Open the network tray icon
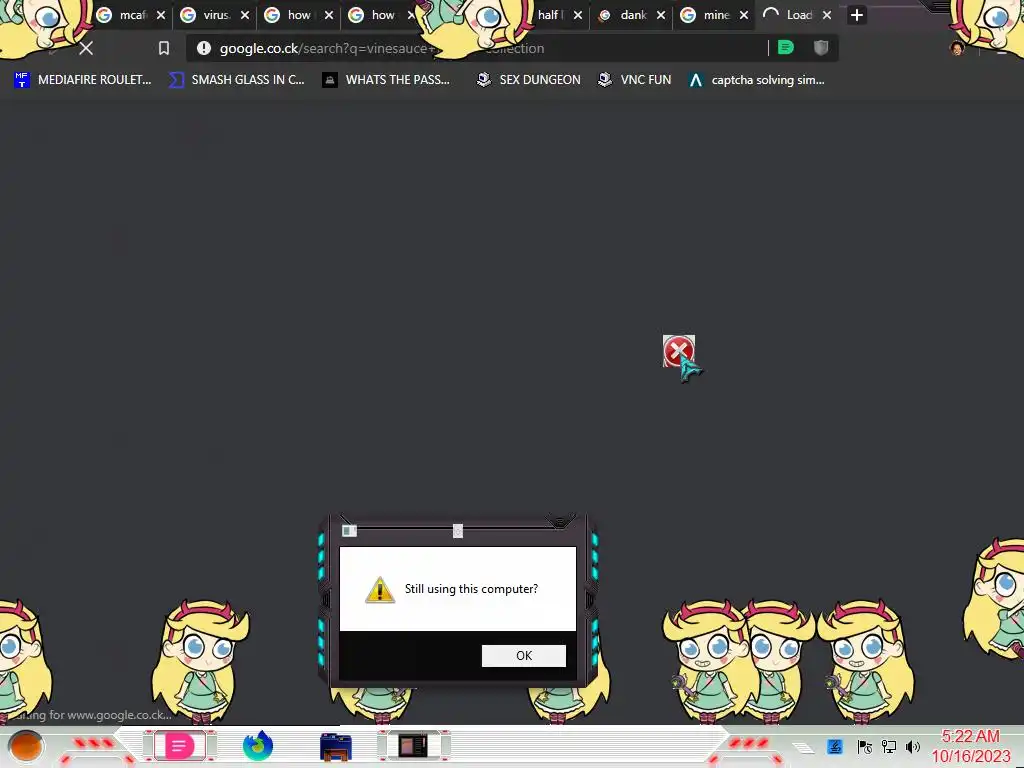Image resolution: width=1024 pixels, height=768 pixels. tap(889, 746)
